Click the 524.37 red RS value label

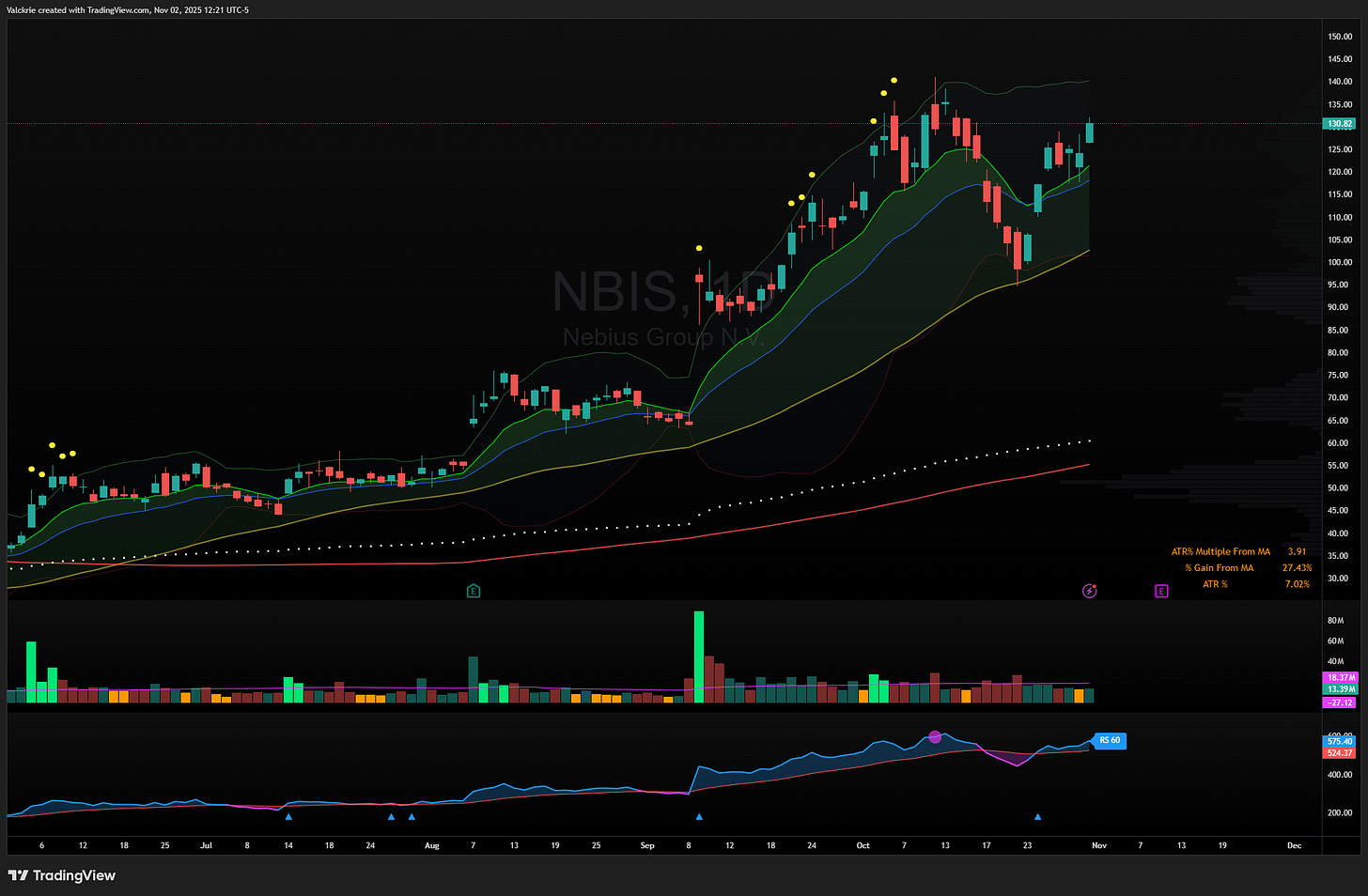click(x=1340, y=753)
